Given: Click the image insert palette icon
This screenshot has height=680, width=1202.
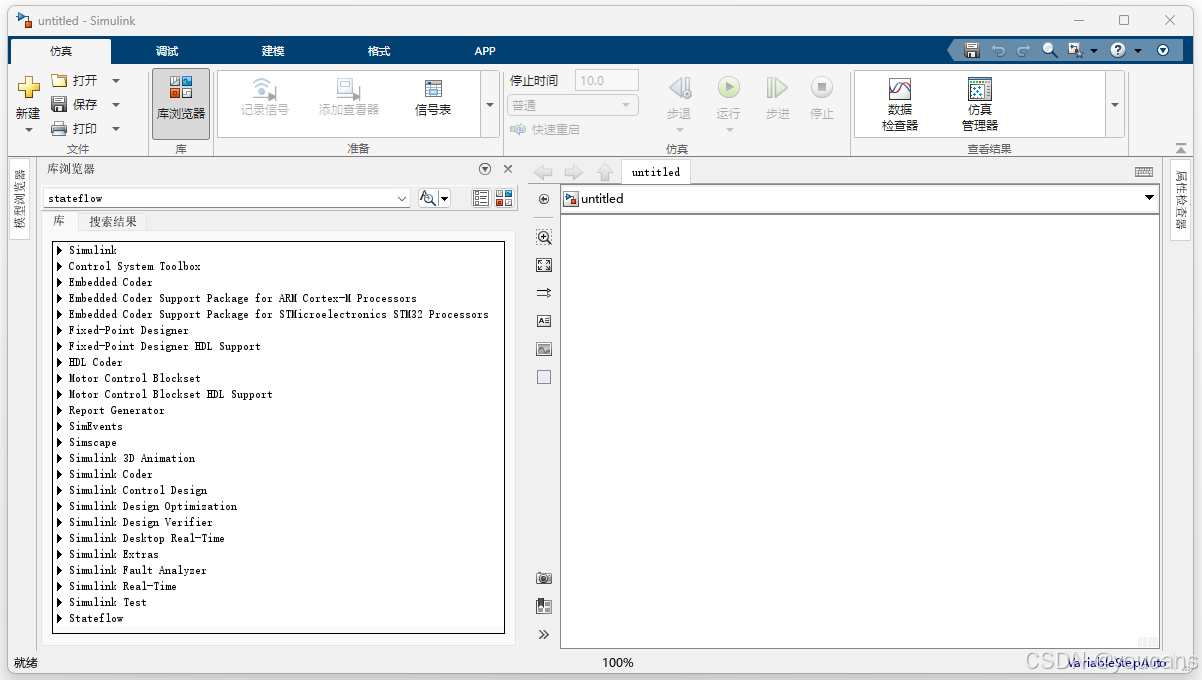Looking at the screenshot, I should click(x=544, y=349).
